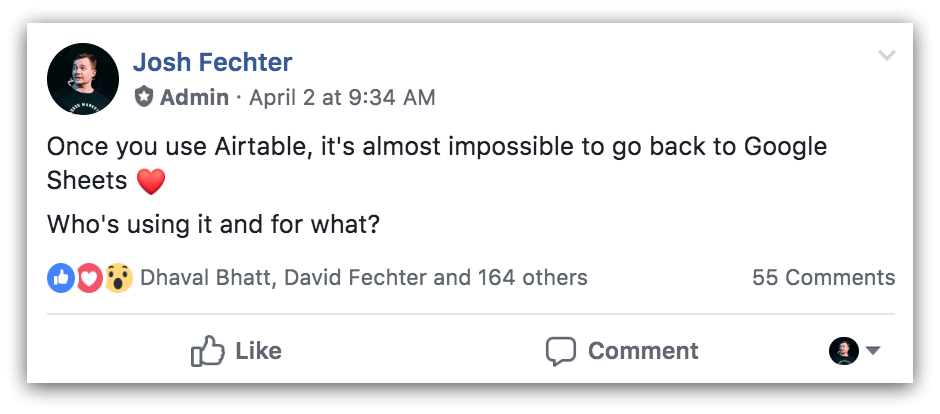Click the blue thumbs-up reaction icon
This screenshot has width=940, height=414.
tap(61, 278)
